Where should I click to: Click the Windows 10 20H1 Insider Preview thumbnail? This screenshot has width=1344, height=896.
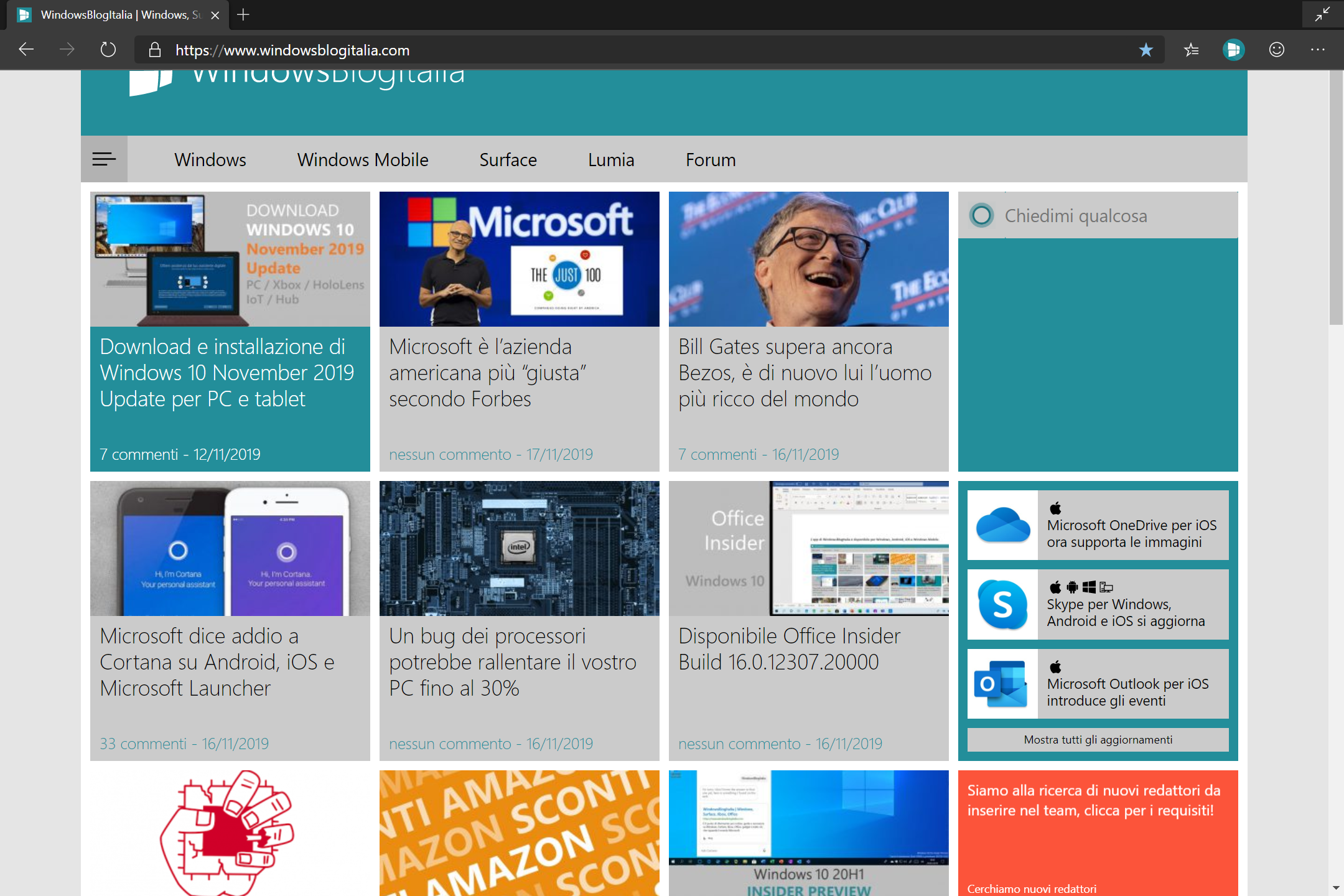(809, 833)
